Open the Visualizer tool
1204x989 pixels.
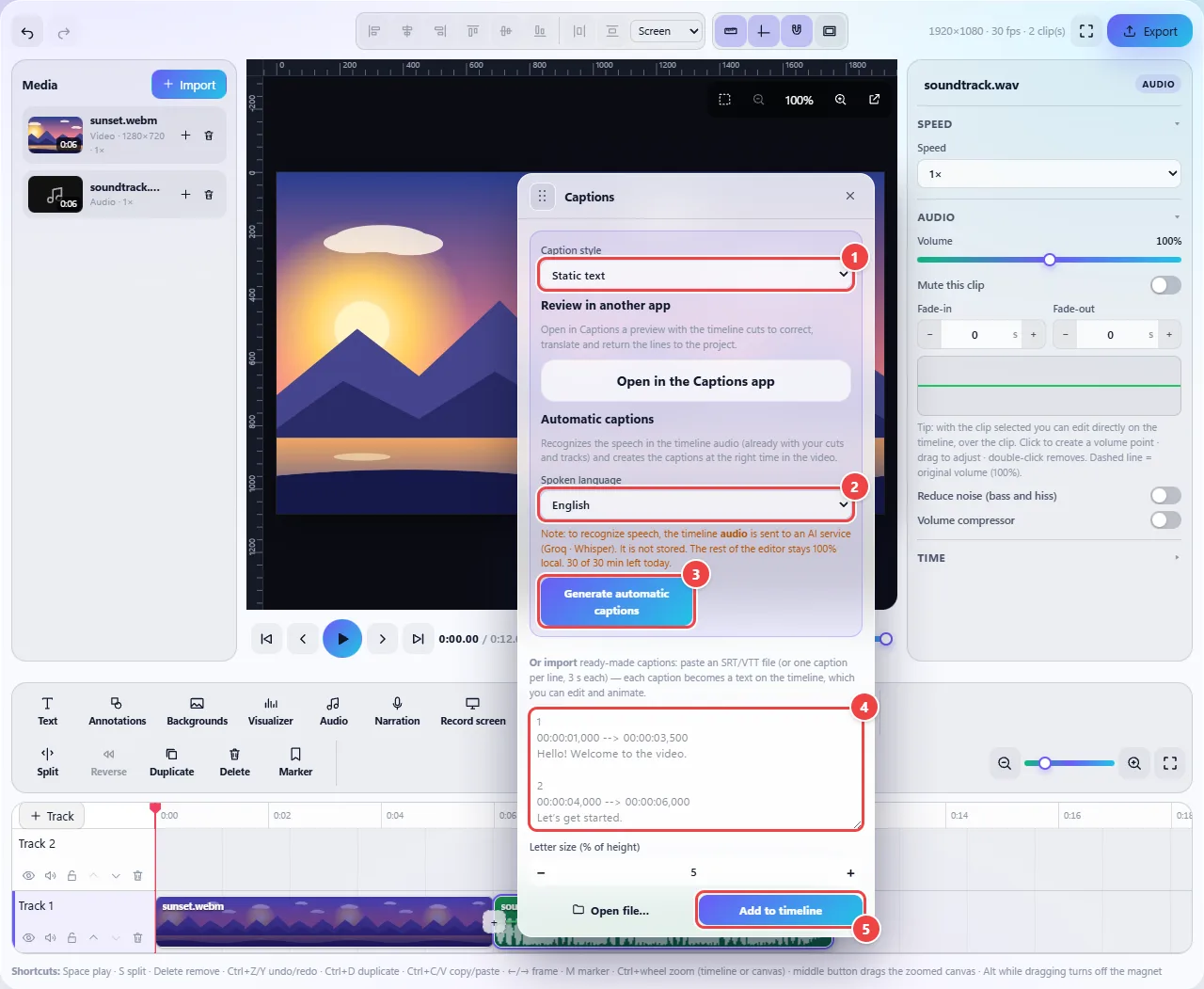[271, 711]
